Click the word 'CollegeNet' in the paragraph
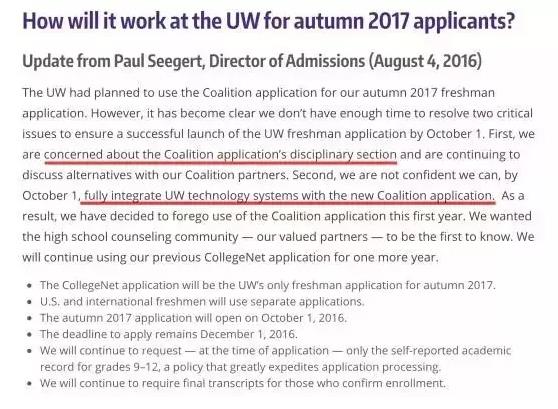This screenshot has height=409, width=558. (235, 257)
